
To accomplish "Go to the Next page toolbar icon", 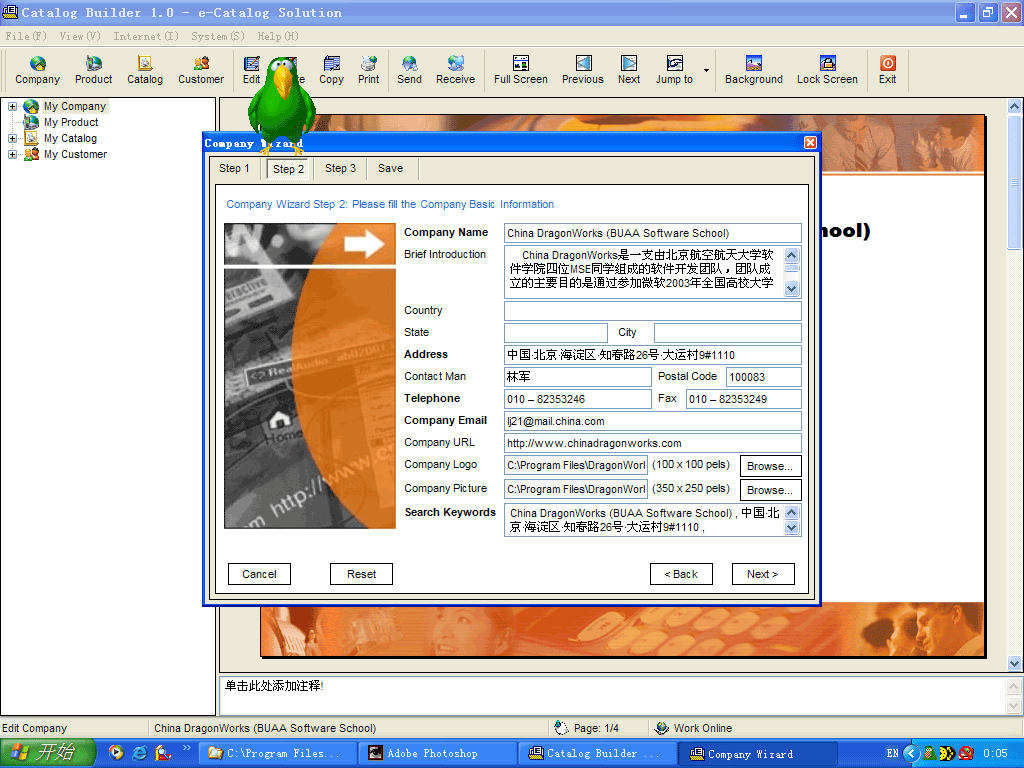I will [629, 70].
